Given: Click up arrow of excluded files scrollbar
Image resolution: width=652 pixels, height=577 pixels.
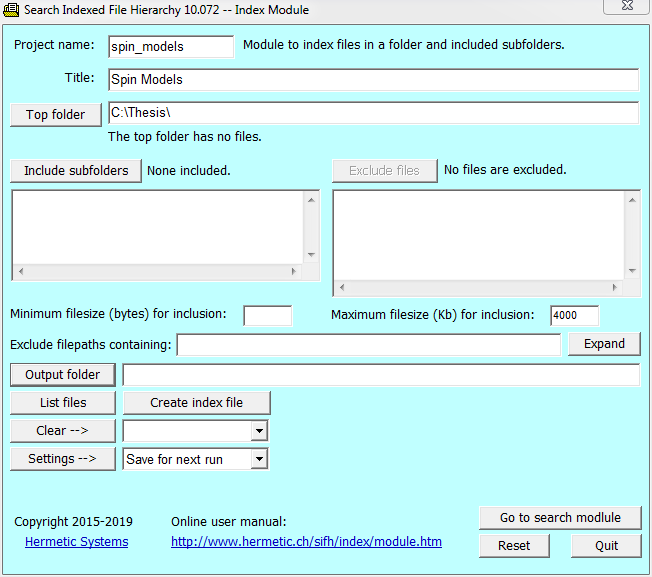Looking at the screenshot, I should pyautogui.click(x=632, y=200).
